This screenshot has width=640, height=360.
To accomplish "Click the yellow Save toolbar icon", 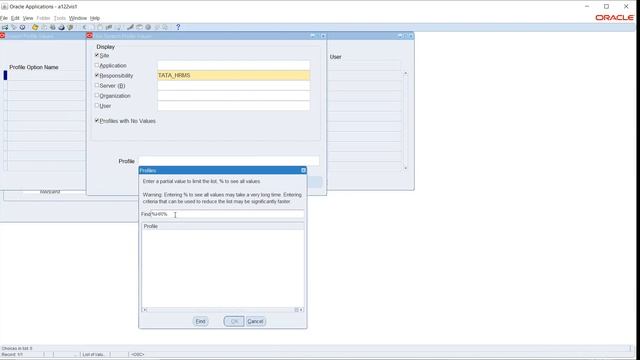I will click(x=35, y=27).
